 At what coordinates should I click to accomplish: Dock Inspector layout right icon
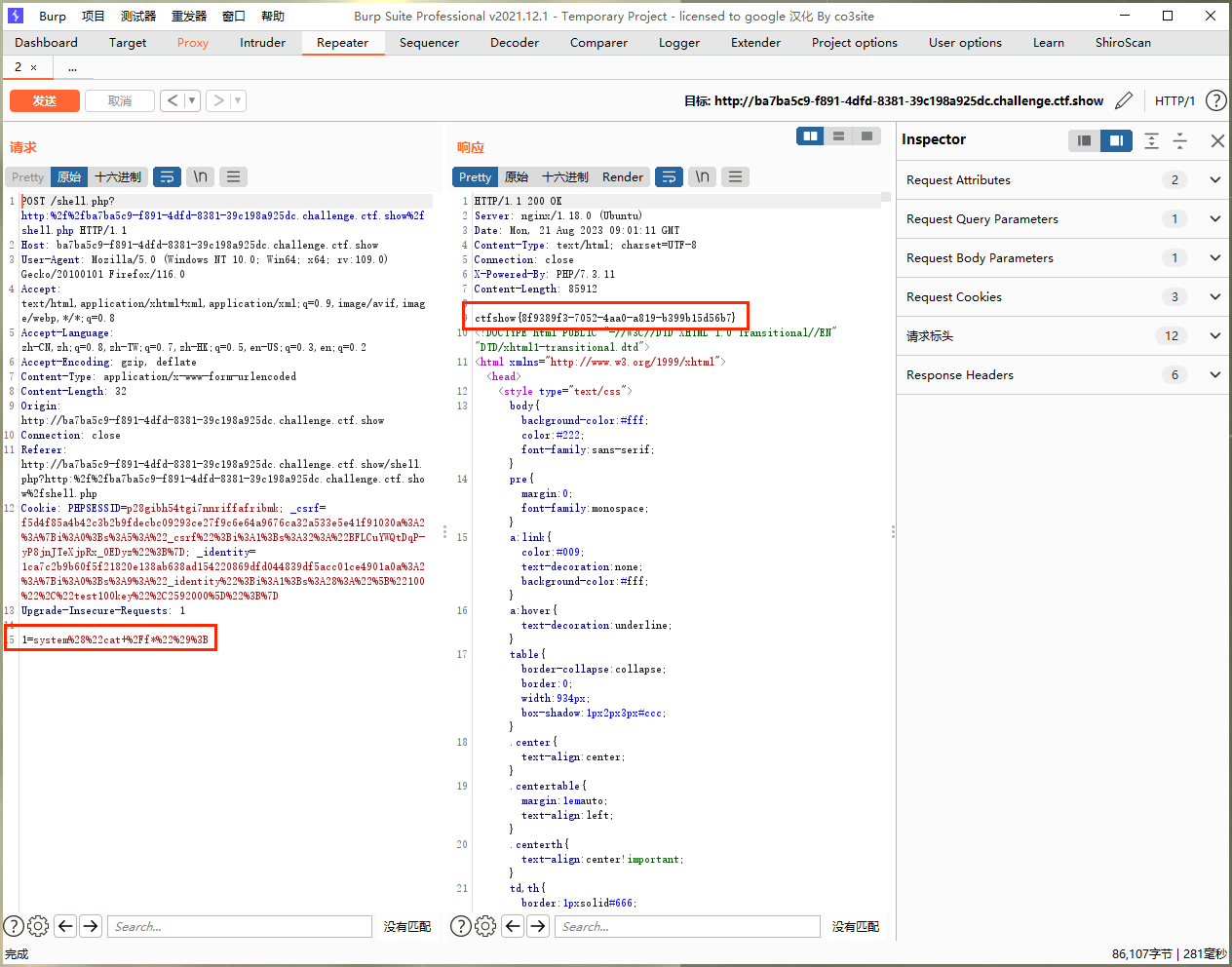coord(1116,140)
